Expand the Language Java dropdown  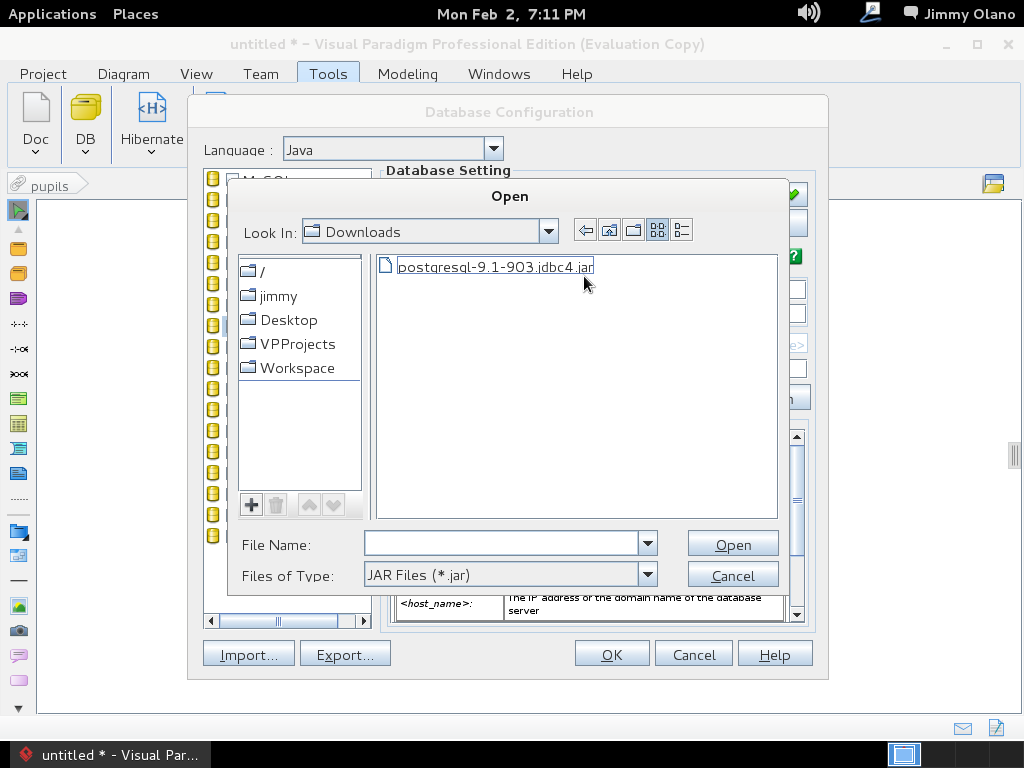pyautogui.click(x=493, y=150)
